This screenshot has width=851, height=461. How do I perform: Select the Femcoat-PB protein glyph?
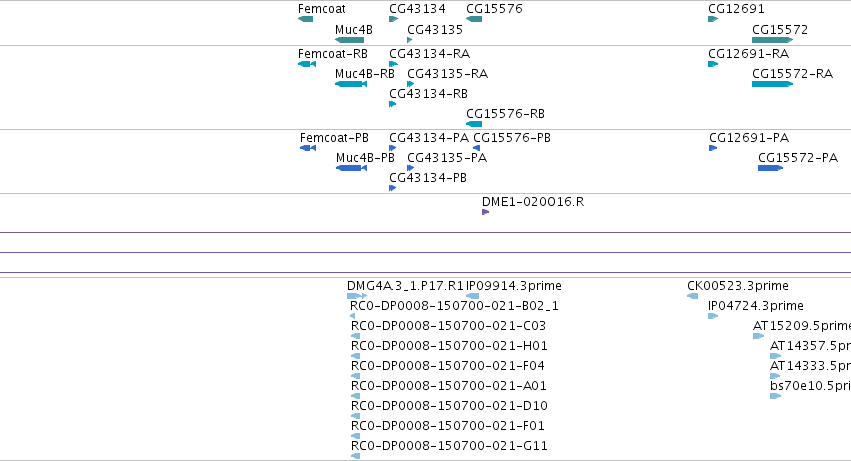pos(308,148)
